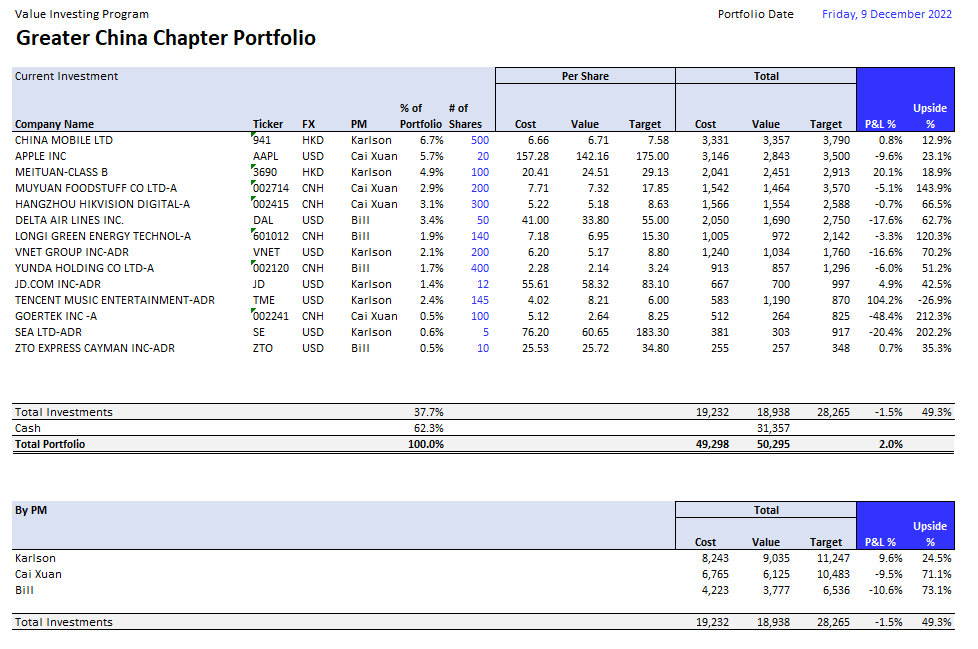Click the 'By PM' section header
The image size is (978, 649).
(x=31, y=510)
